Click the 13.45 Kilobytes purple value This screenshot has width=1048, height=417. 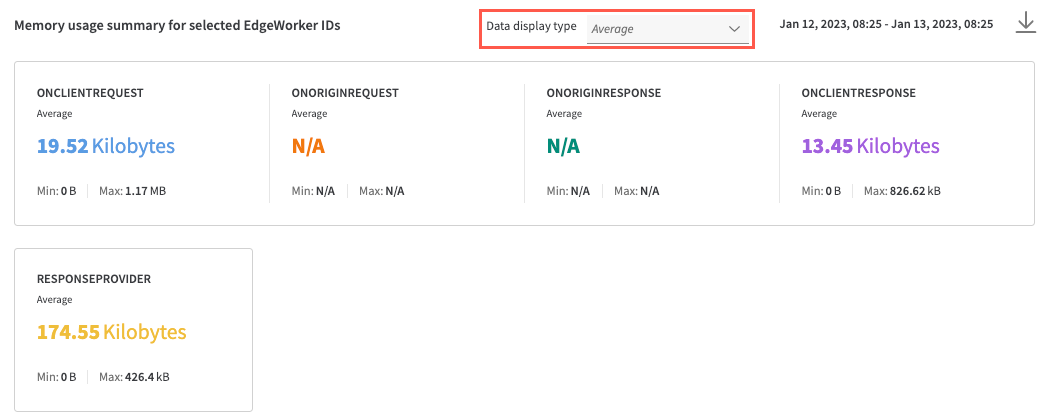click(870, 146)
